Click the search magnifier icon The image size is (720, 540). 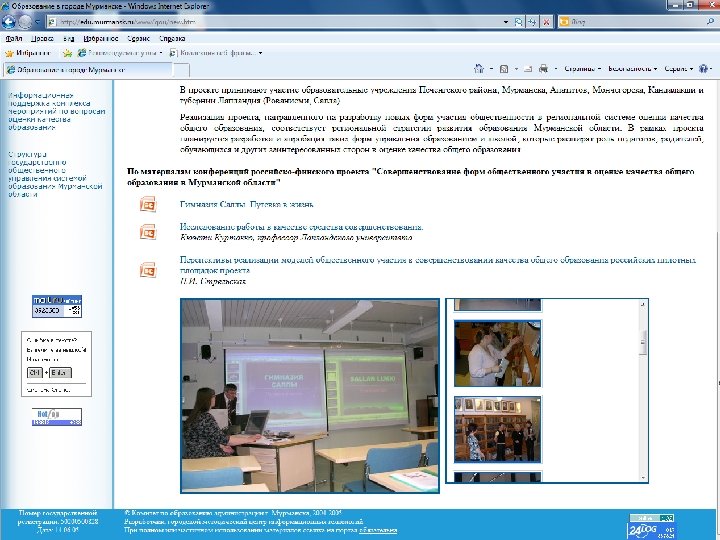pyautogui.click(x=711, y=22)
